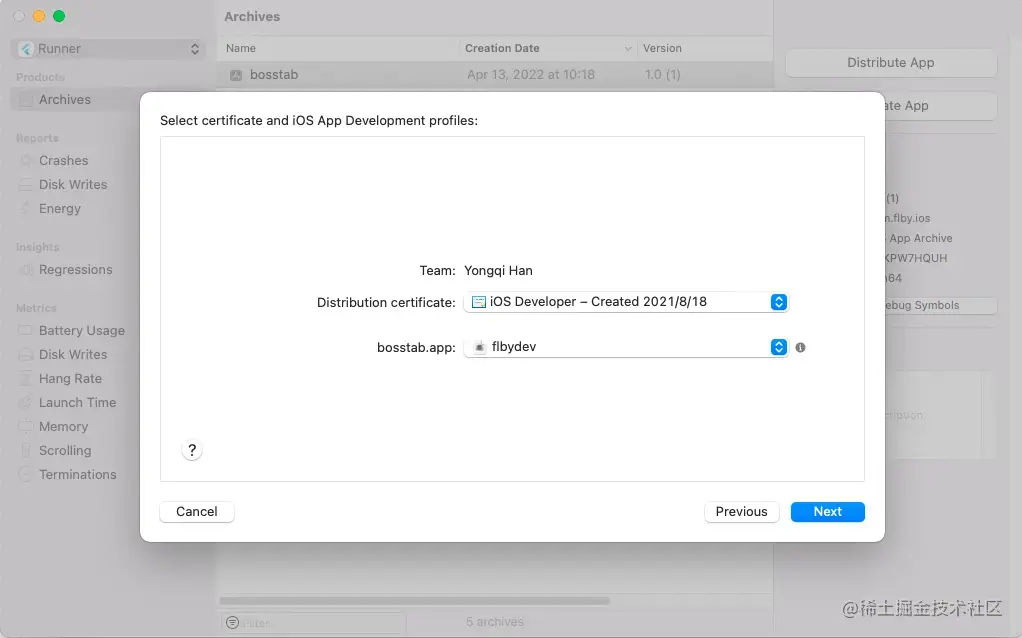Click the Launch Time sidebar icon
The width and height of the screenshot is (1022, 638).
coord(25,403)
